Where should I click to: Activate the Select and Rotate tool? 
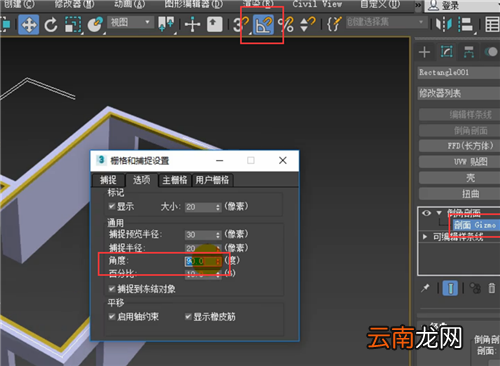[x=51, y=25]
